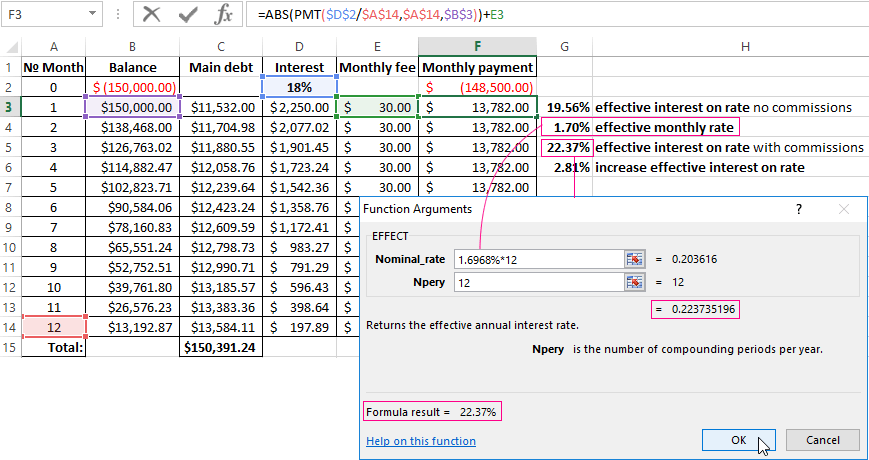This screenshot has width=869, height=460.
Task: Click the 'no commissions' effective rate label
Action: 723,108
